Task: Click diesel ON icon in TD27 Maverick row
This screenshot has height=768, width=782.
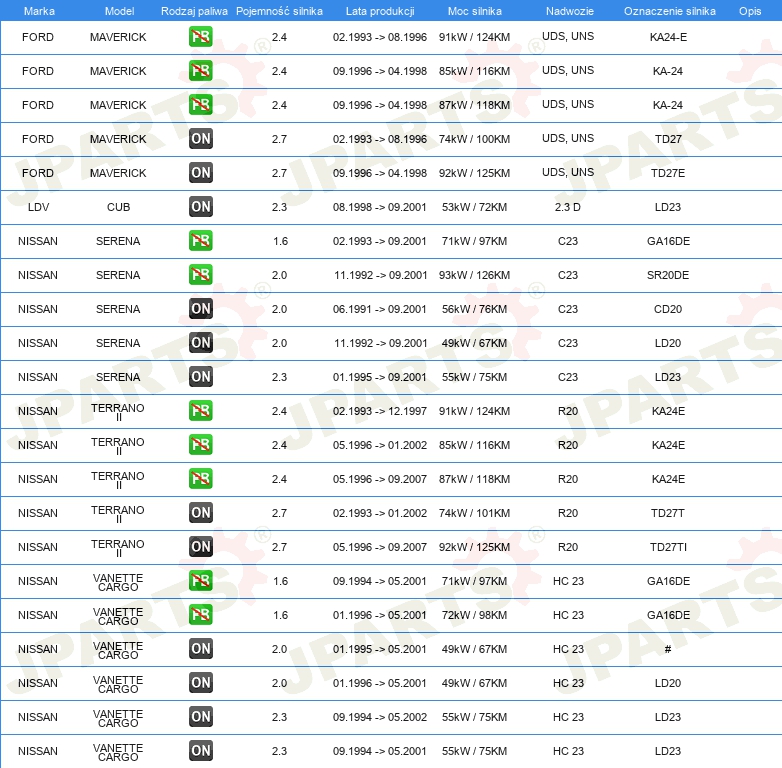Action: [x=200, y=139]
